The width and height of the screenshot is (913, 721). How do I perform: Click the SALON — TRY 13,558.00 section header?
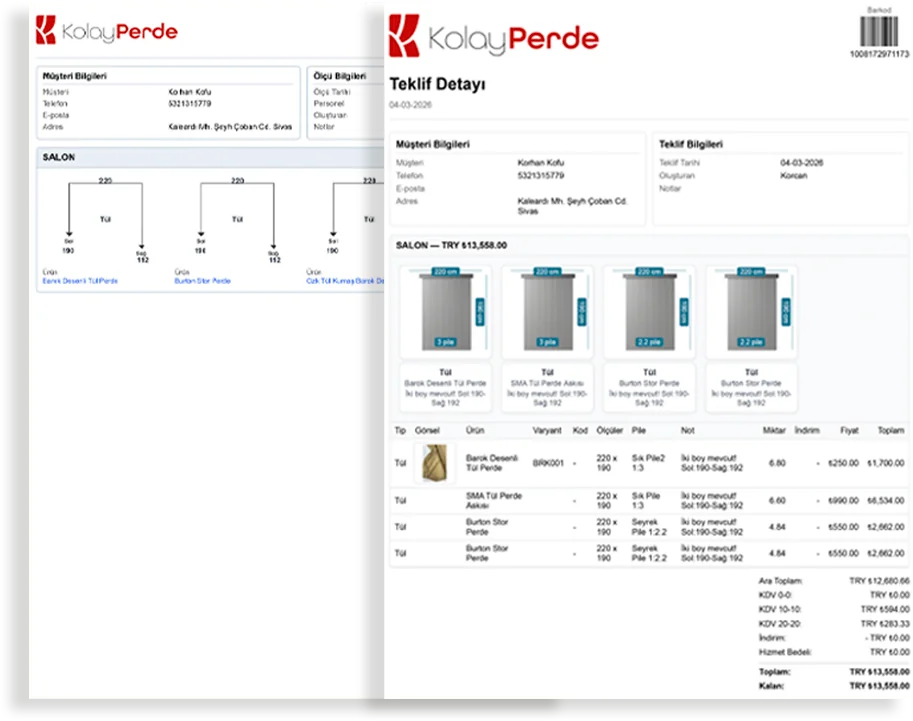point(451,245)
